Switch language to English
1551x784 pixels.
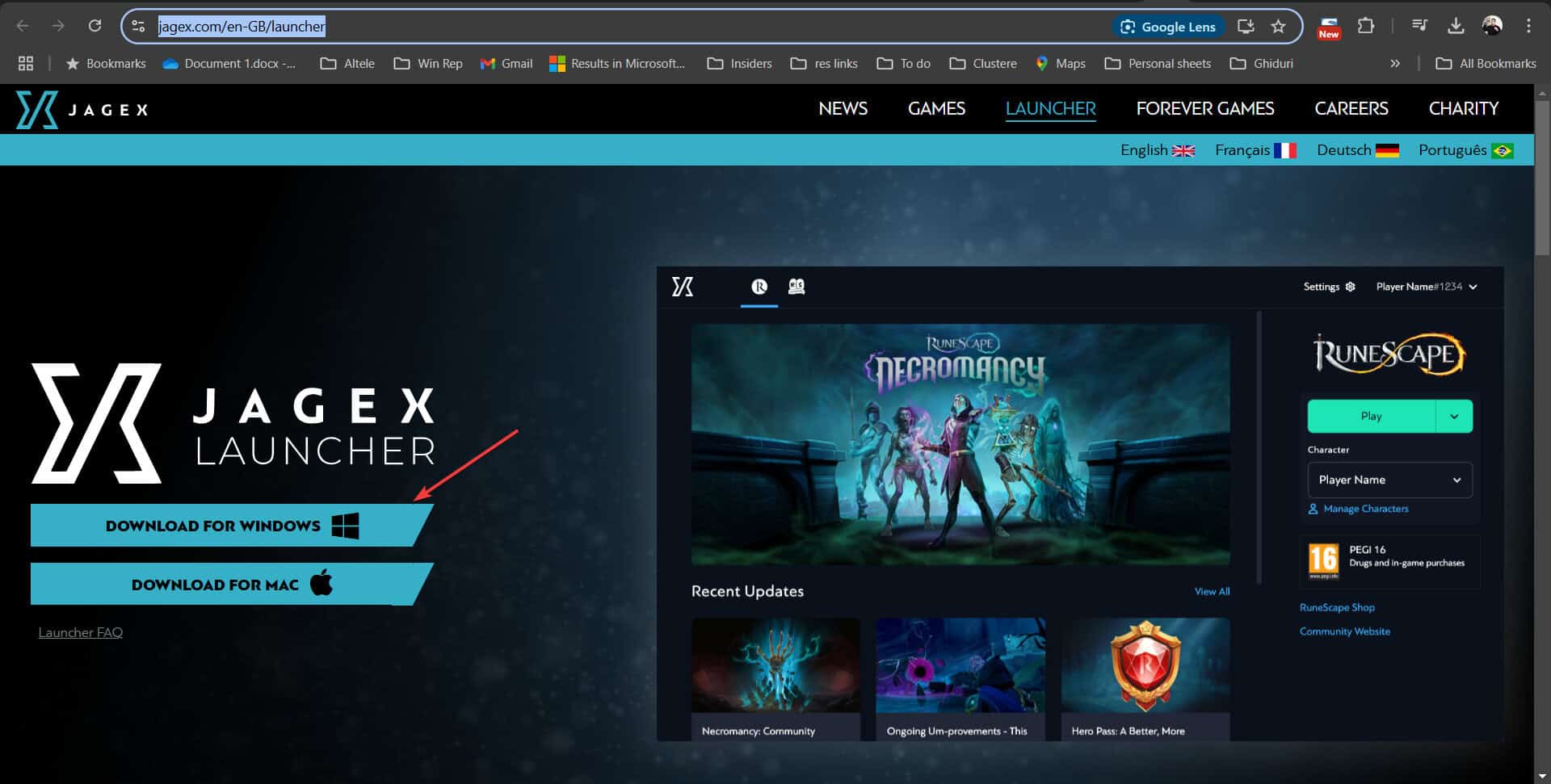[1157, 150]
